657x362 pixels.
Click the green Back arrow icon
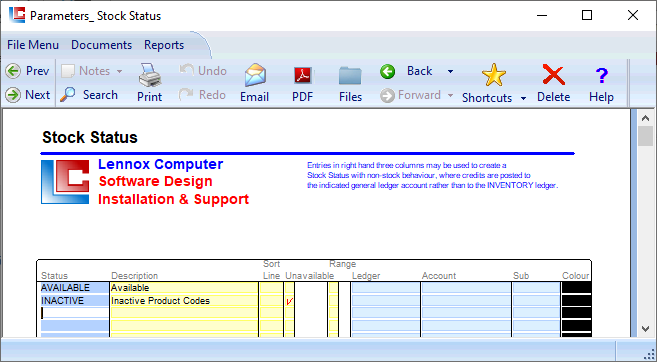pos(388,71)
